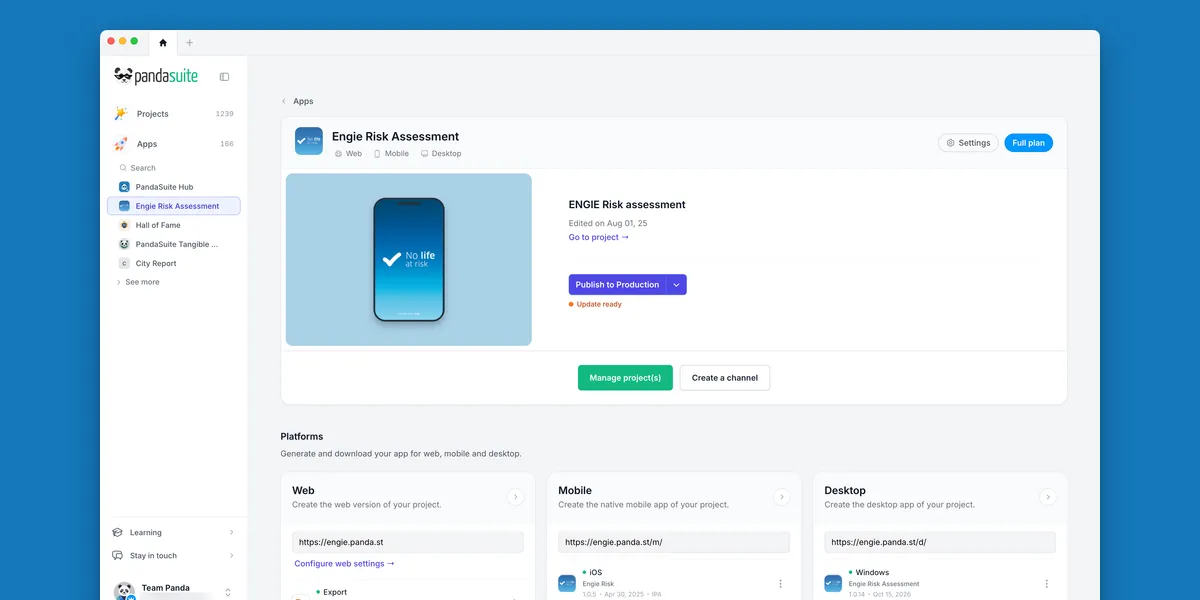The width and height of the screenshot is (1200, 600).
Task: Open the iOS build options menu
Action: coord(780,583)
